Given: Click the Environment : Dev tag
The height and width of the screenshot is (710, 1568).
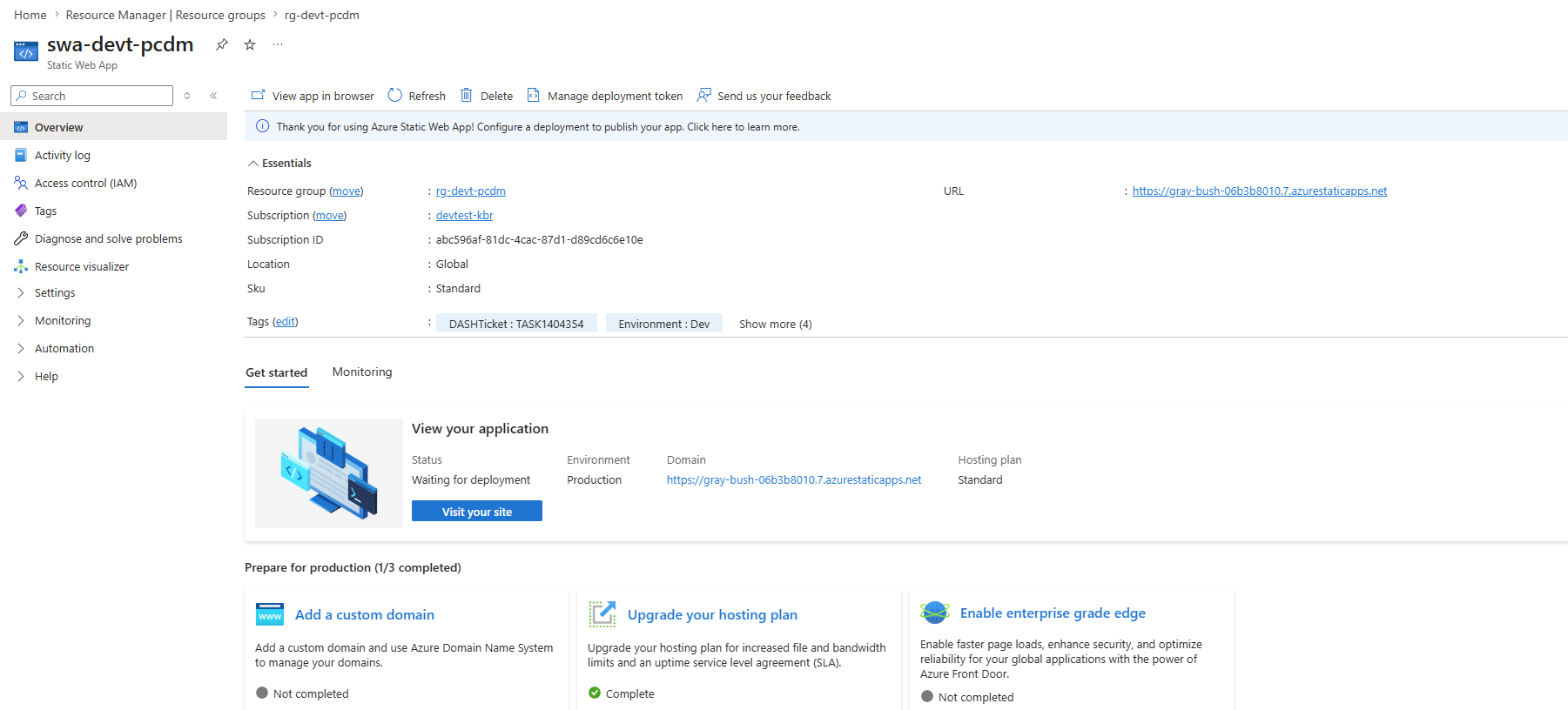Looking at the screenshot, I should coord(664,324).
